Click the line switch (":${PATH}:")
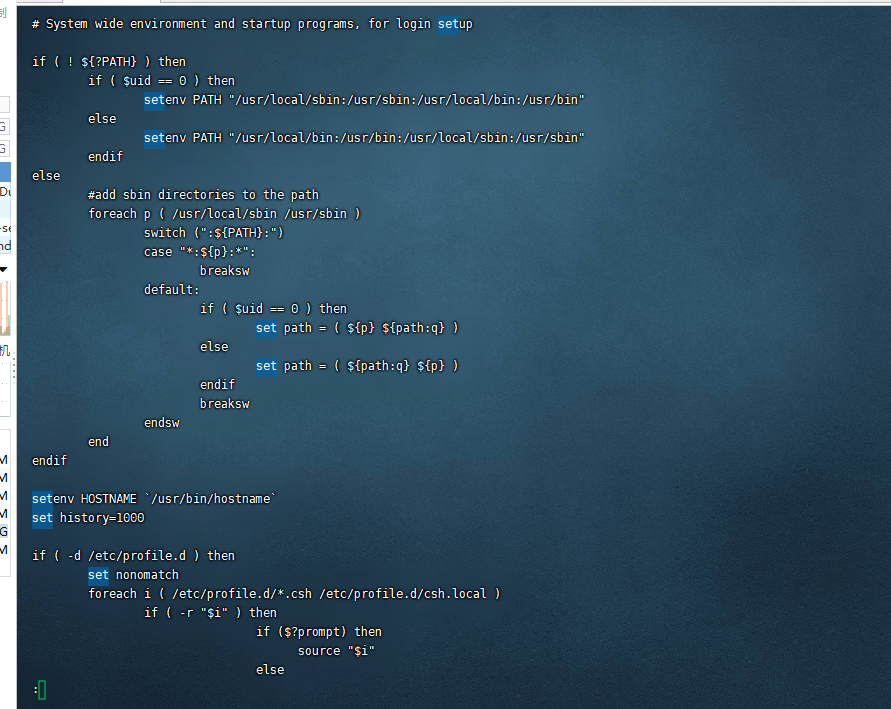This screenshot has width=891, height=709. (214, 233)
